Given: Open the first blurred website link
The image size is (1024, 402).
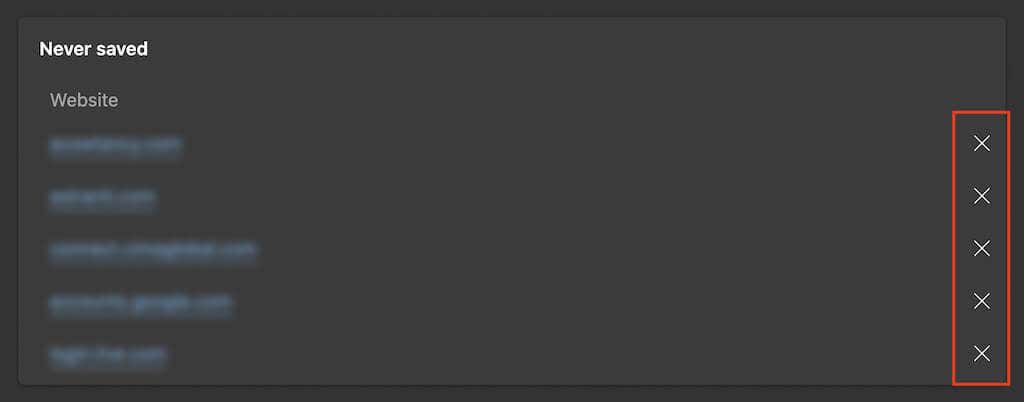Looking at the screenshot, I should [115, 146].
